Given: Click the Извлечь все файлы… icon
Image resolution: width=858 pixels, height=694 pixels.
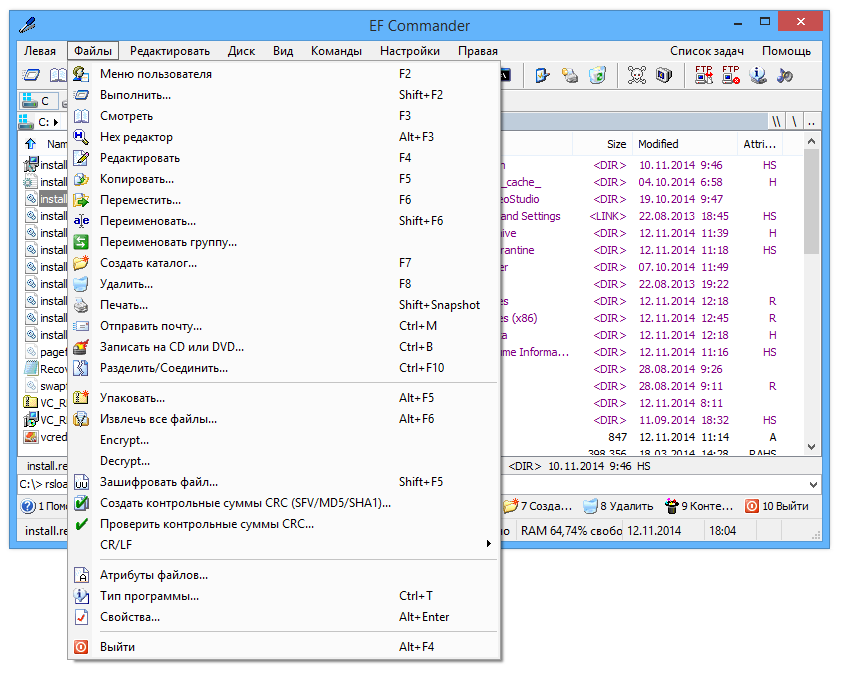Looking at the screenshot, I should pos(82,419).
